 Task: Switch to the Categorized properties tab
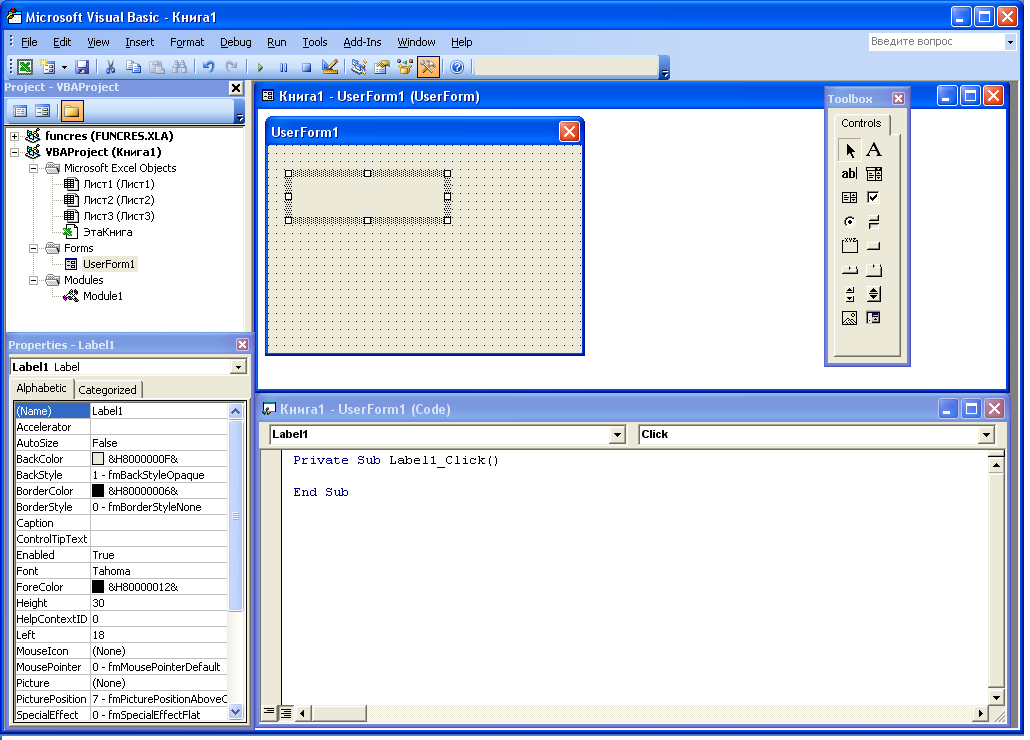click(x=107, y=390)
